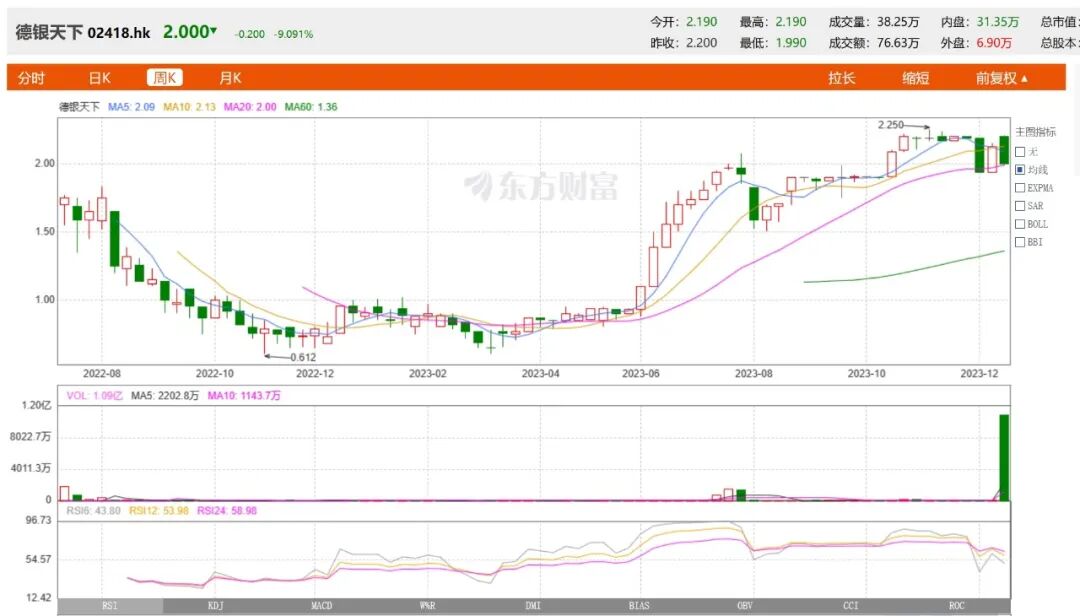
Task: Select the DMI indicator tab
Action: pyautogui.click(x=533, y=606)
